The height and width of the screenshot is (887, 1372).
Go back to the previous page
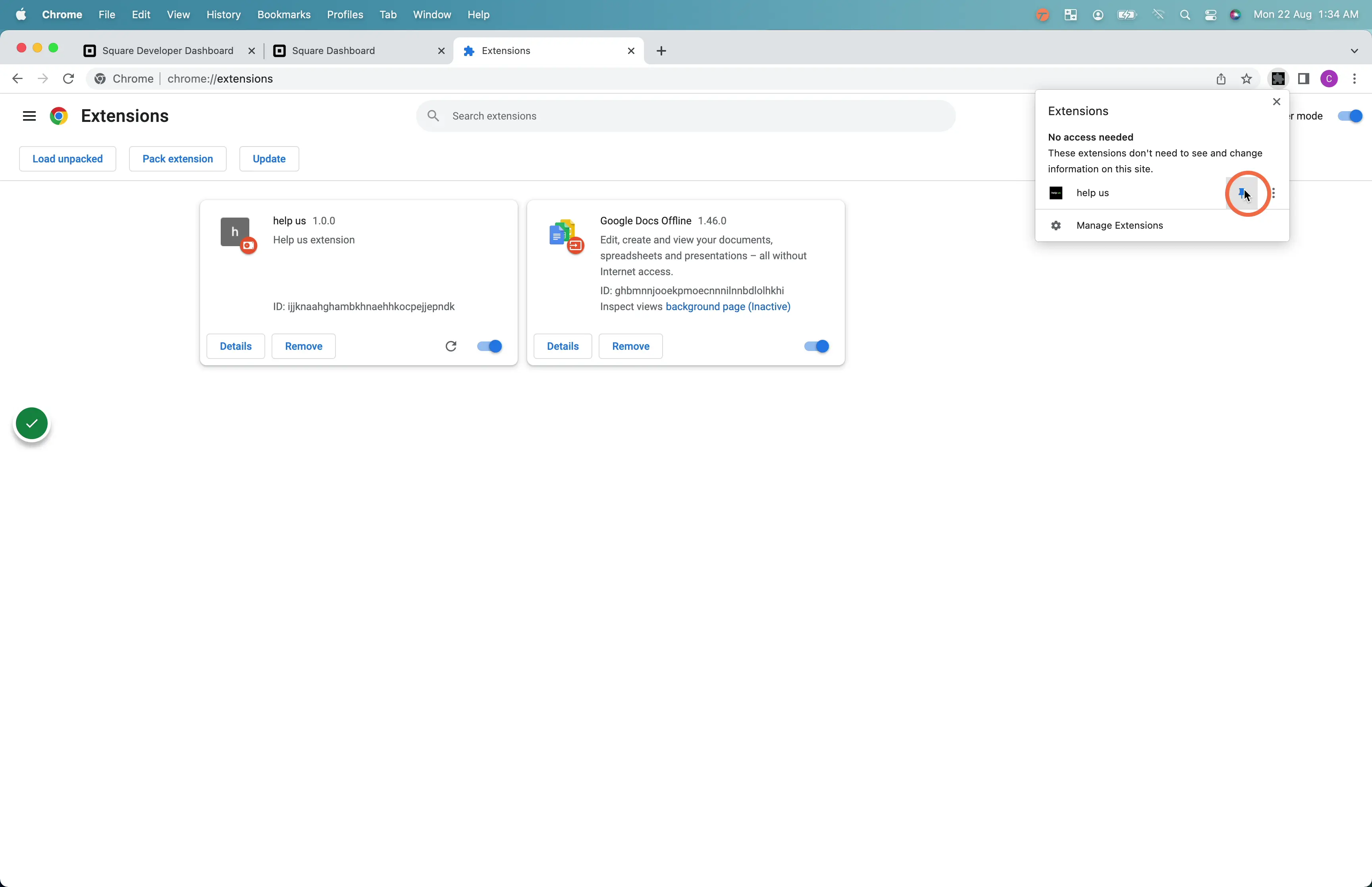click(17, 79)
